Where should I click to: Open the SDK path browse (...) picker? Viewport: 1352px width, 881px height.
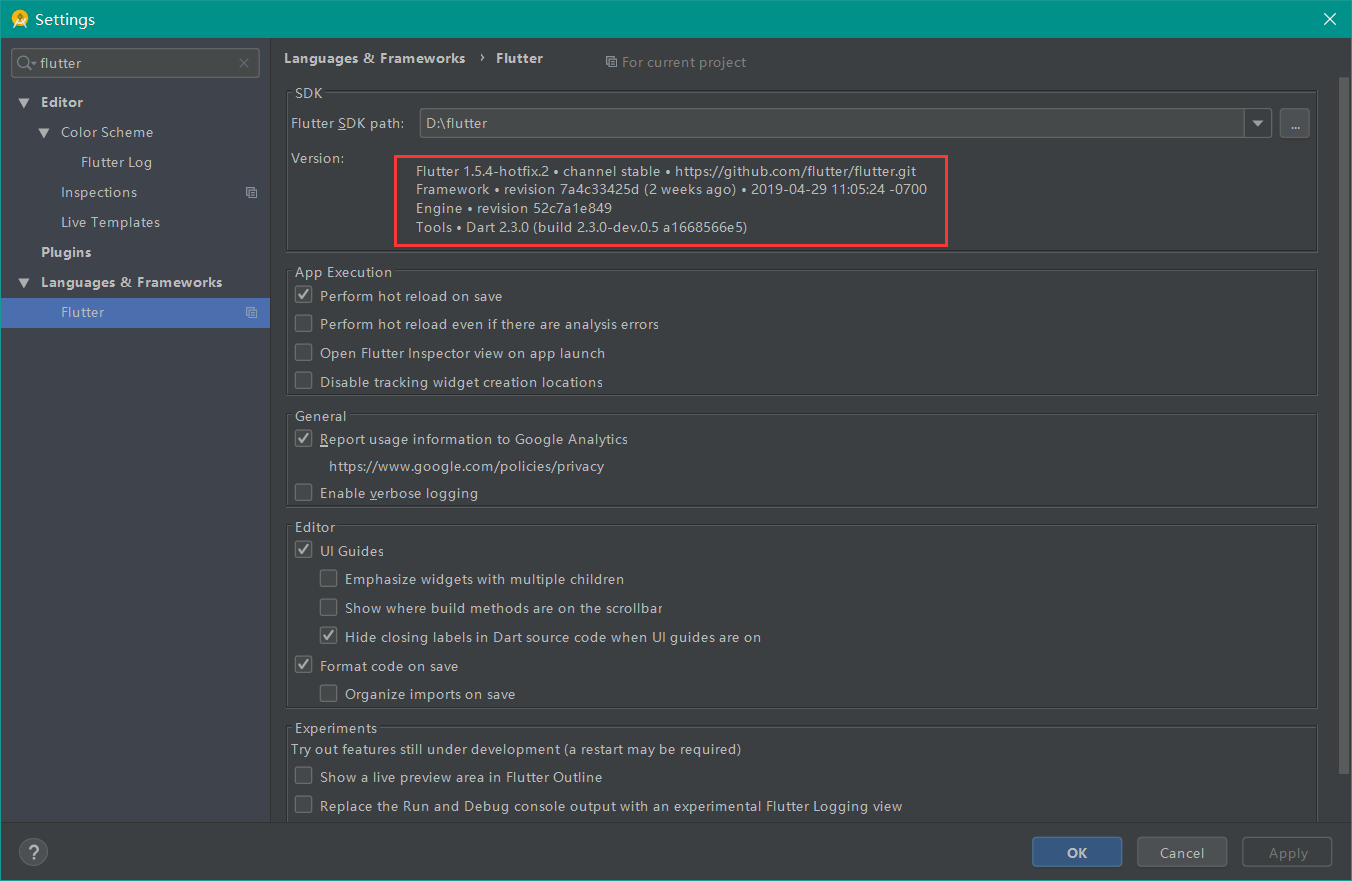tap(1294, 122)
